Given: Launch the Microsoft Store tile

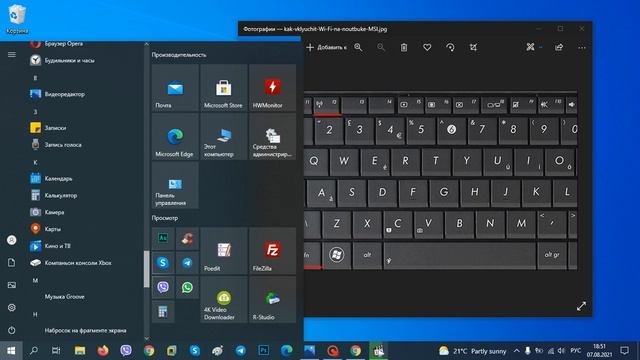Looking at the screenshot, I should tap(224, 87).
